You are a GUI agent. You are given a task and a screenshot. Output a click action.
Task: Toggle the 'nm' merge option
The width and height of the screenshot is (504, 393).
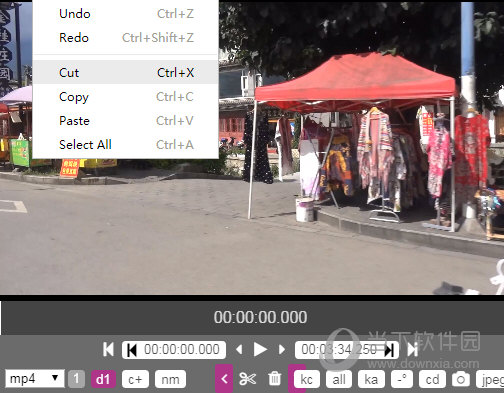pyautogui.click(x=170, y=379)
